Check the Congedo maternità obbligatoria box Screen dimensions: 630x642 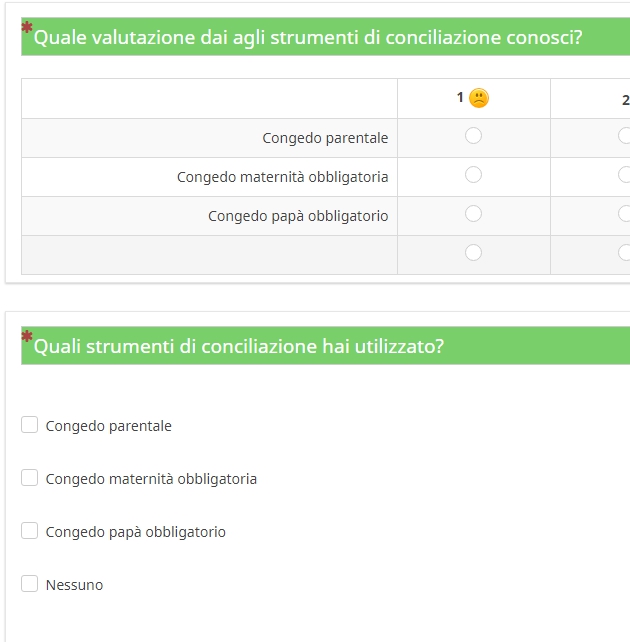(30, 478)
